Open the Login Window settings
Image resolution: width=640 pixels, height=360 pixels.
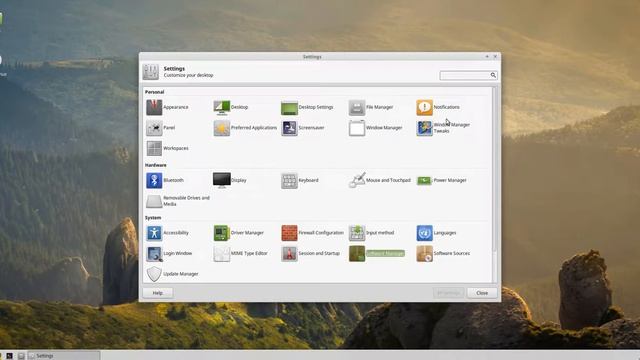point(169,253)
